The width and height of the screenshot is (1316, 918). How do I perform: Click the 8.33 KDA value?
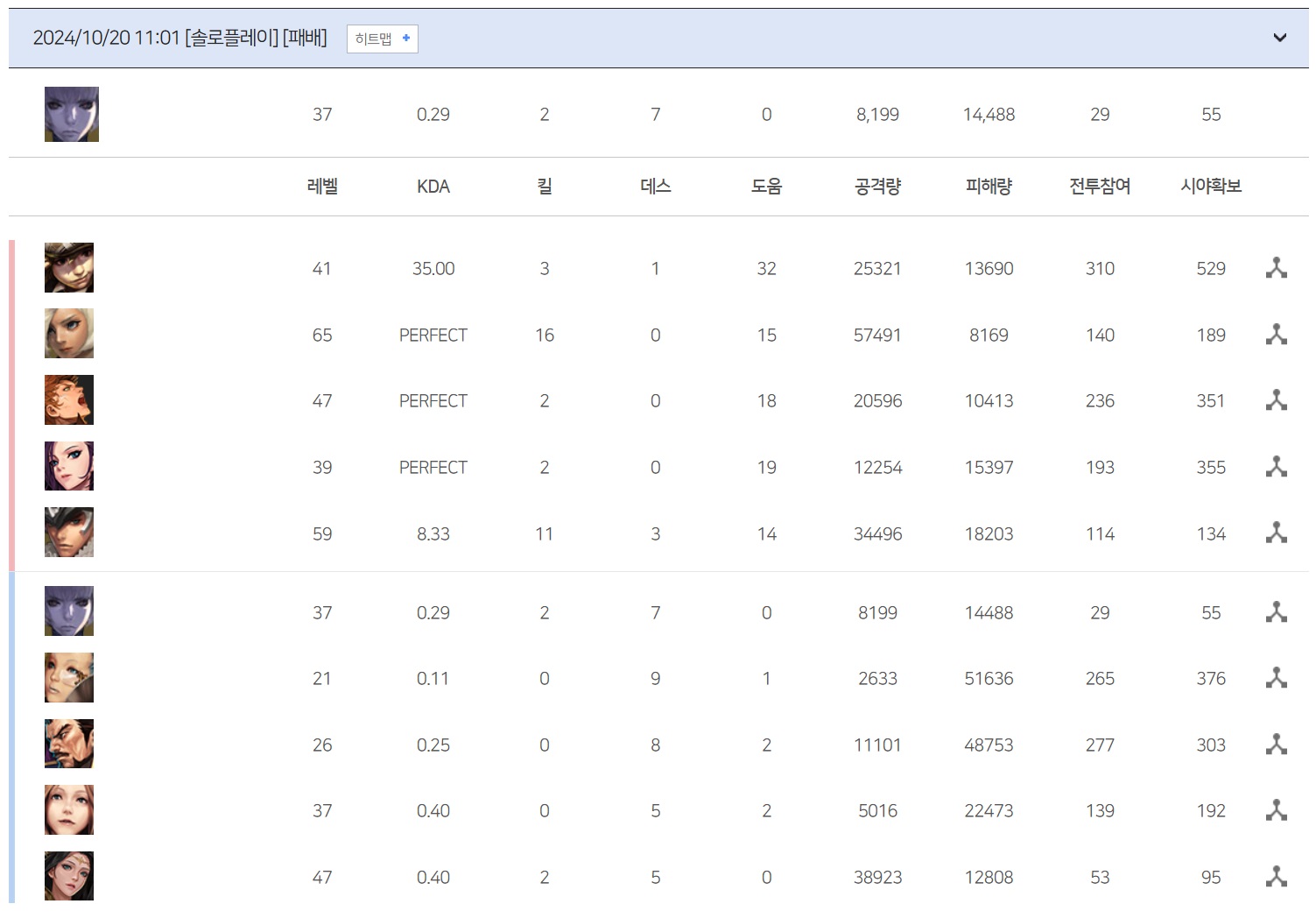[433, 533]
